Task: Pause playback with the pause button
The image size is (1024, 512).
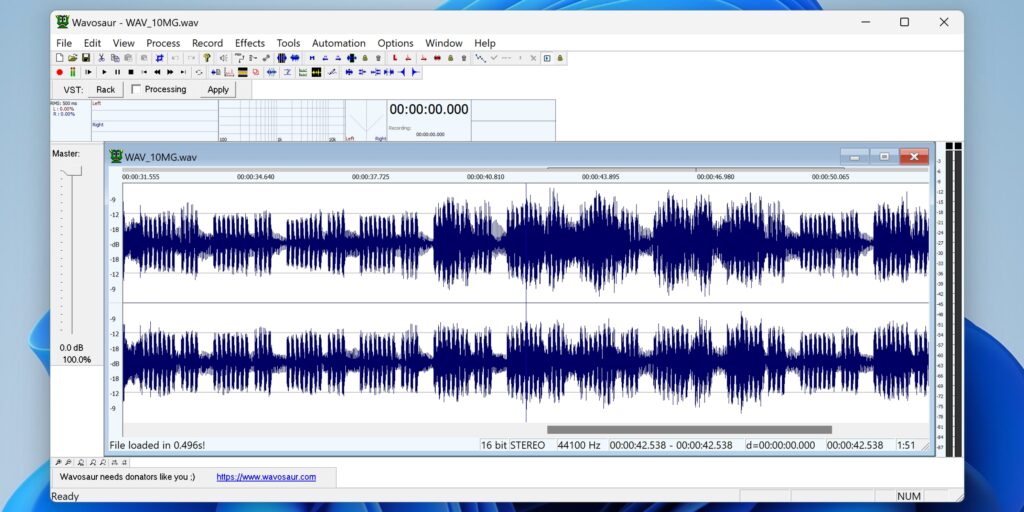Action: click(x=118, y=72)
